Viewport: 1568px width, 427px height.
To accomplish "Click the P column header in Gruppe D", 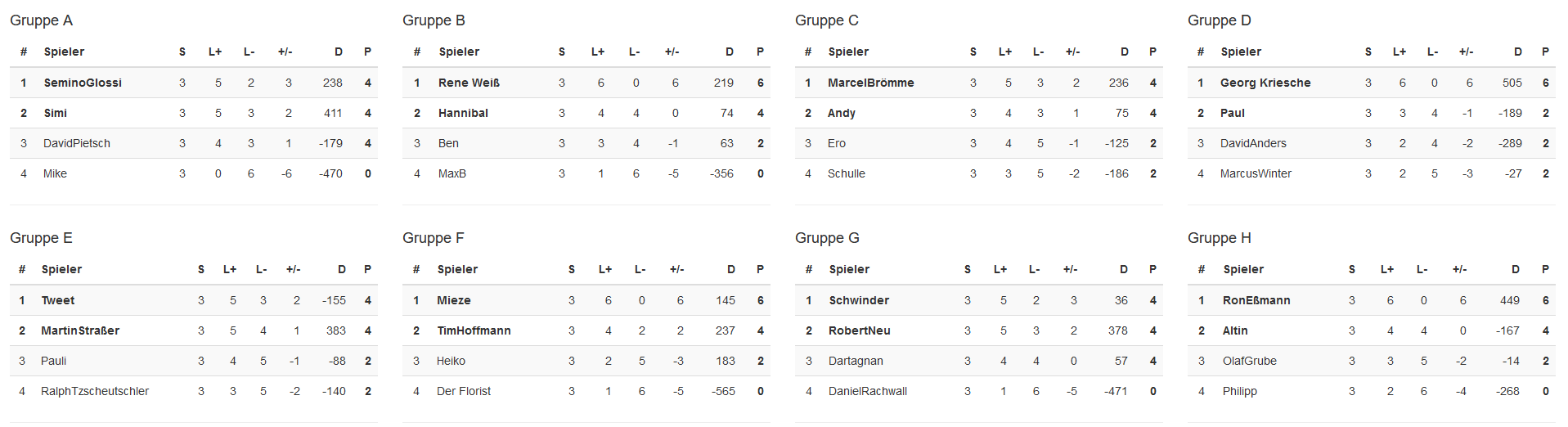I will point(1545,52).
